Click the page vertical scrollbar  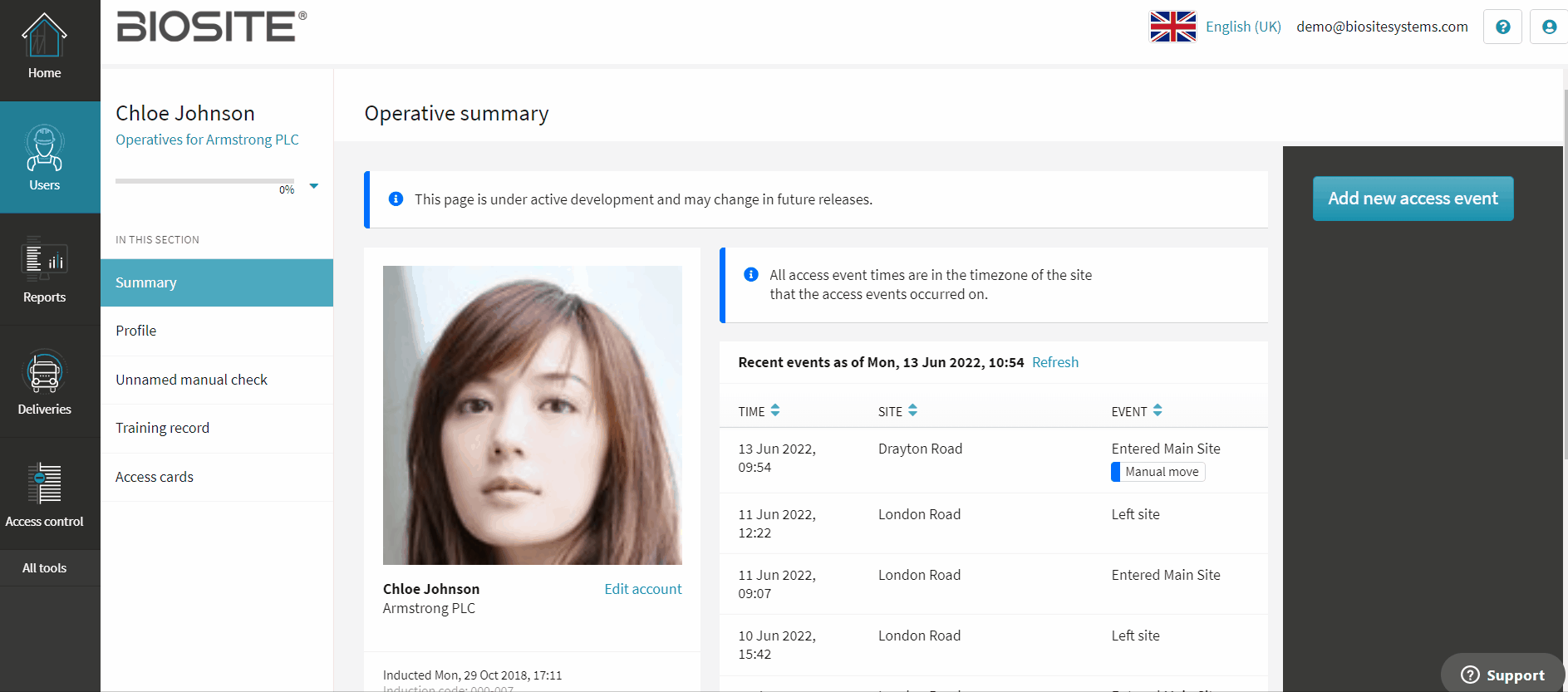point(1566,274)
